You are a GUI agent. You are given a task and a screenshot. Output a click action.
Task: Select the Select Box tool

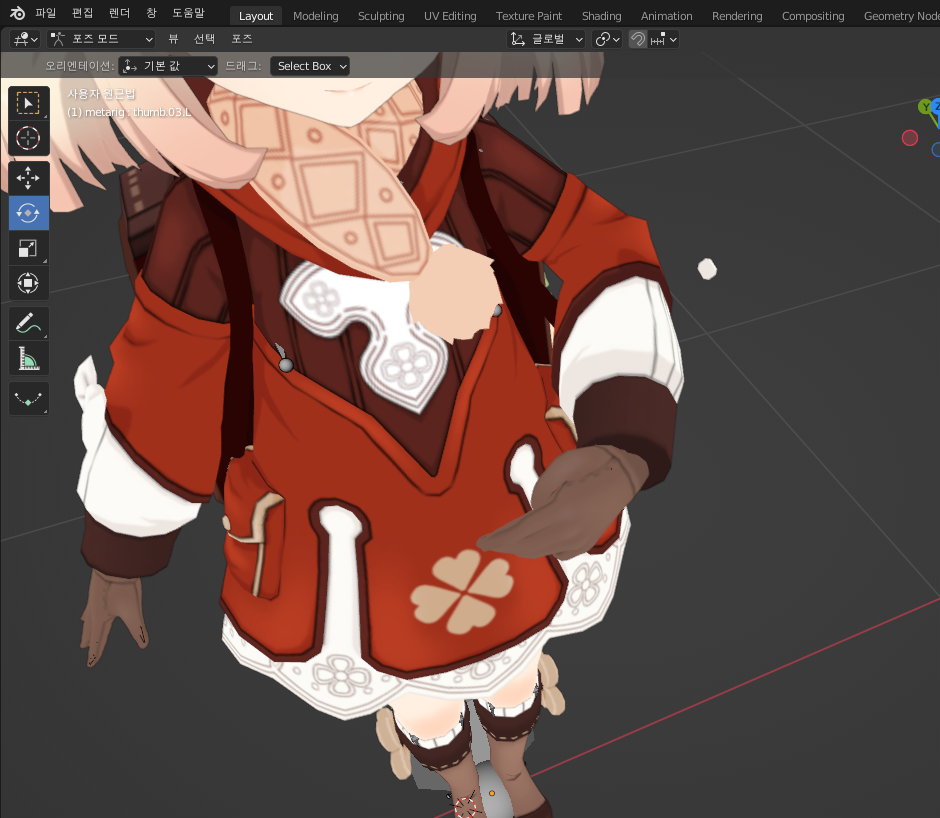[28, 103]
